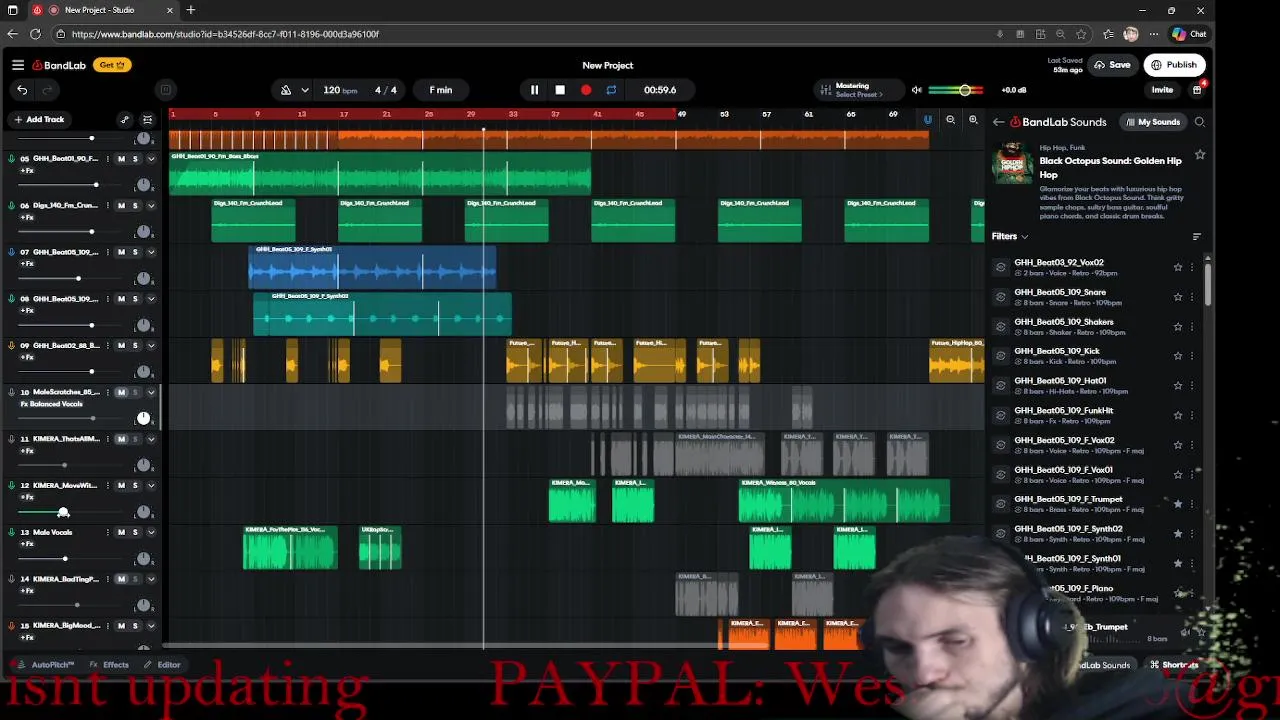1280x720 pixels.
Task: Invite collaborators
Action: pos(1162,90)
